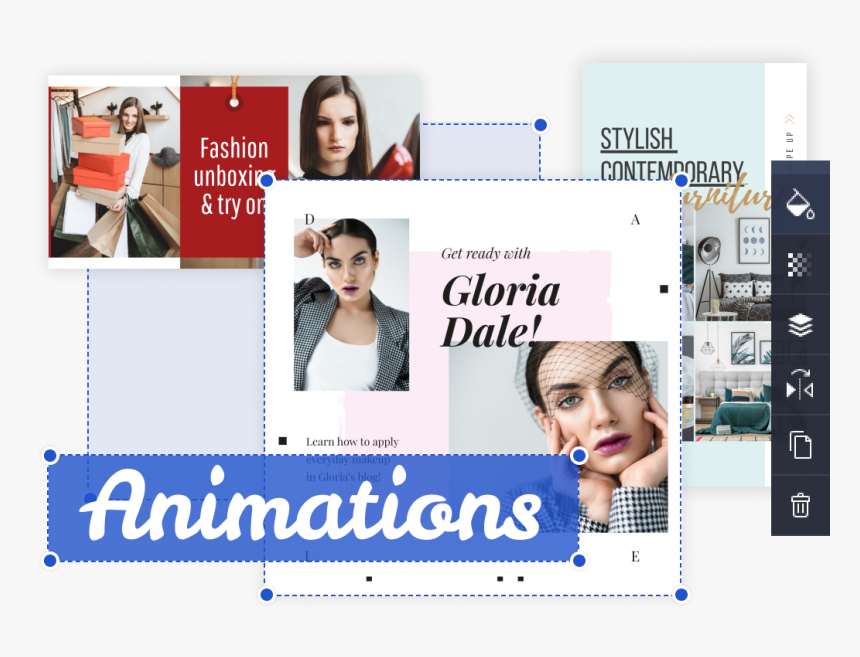This screenshot has width=860, height=657.
Task: Click the STYLISH heading text
Action: point(638,139)
